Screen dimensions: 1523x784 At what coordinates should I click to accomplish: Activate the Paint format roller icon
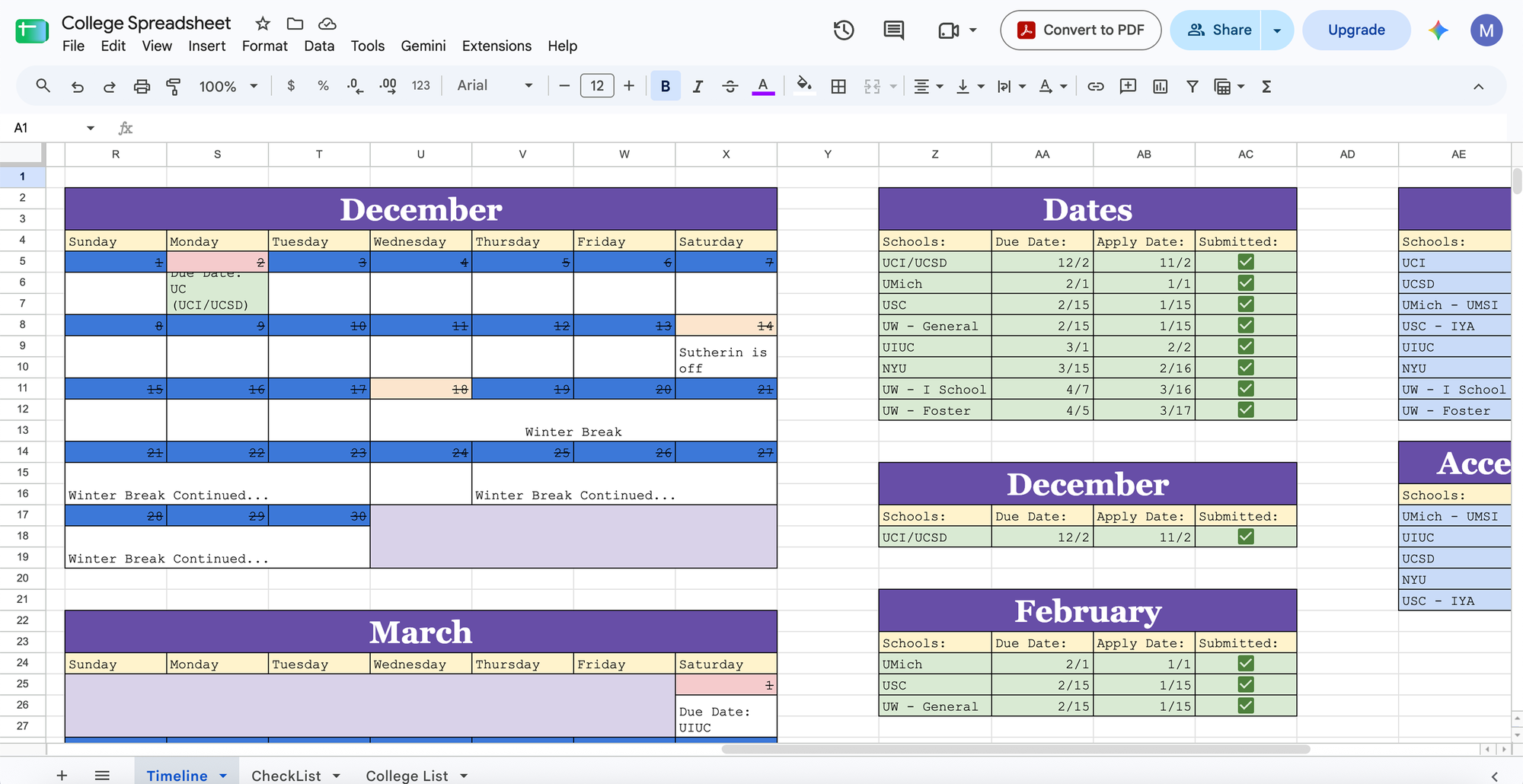174,87
